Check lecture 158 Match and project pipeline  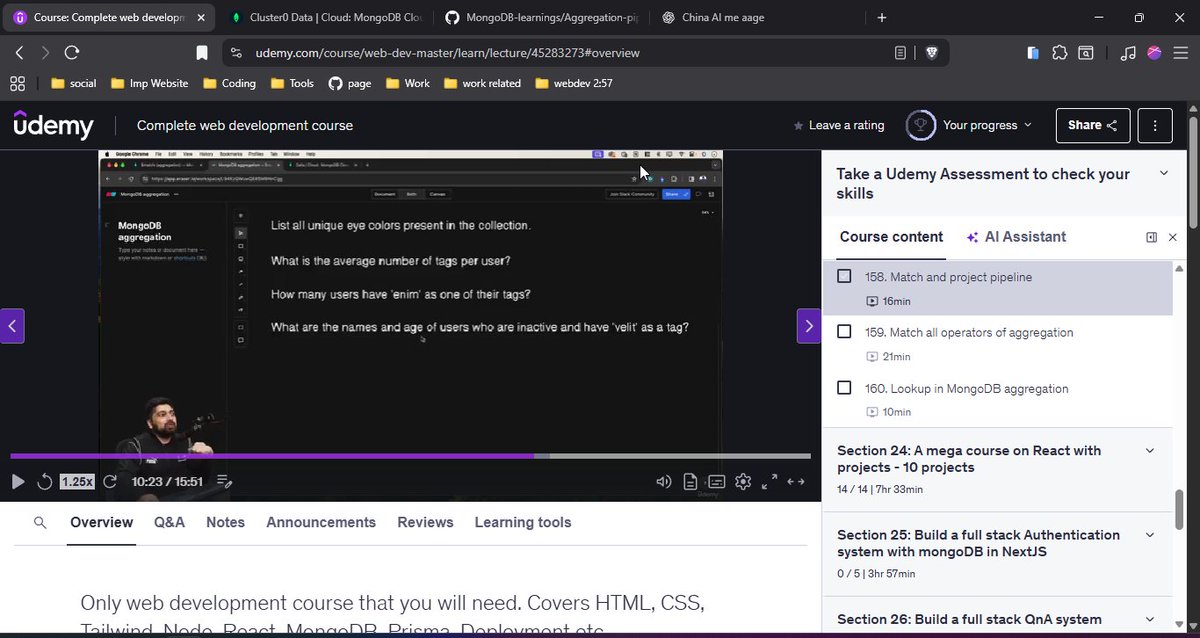[x=844, y=276]
